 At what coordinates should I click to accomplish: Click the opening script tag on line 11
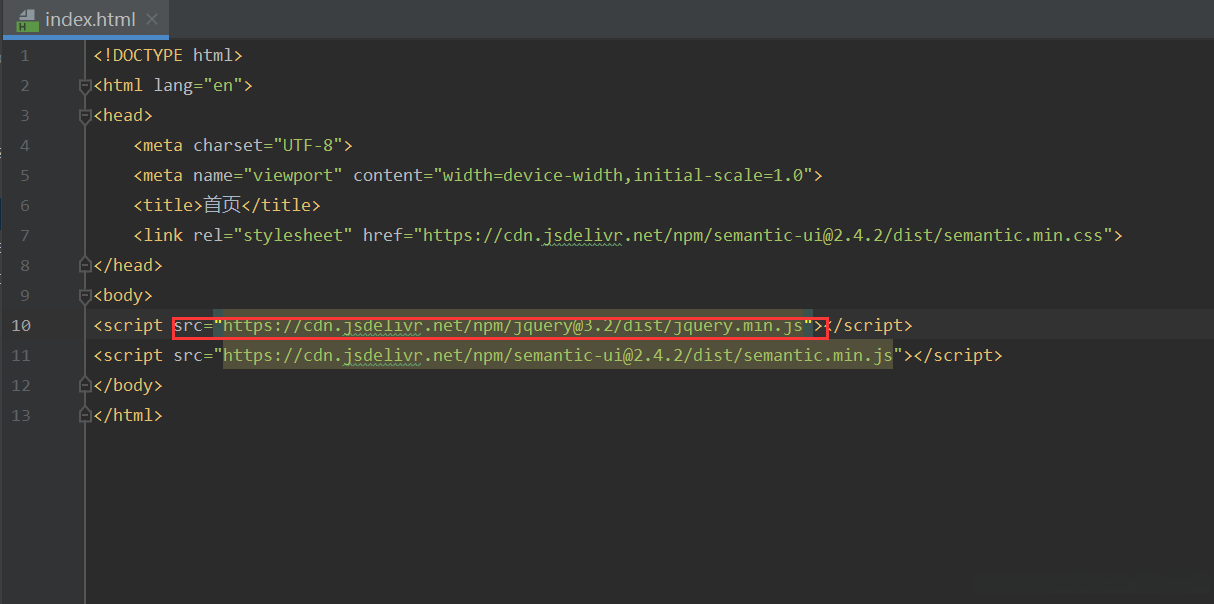click(x=128, y=355)
